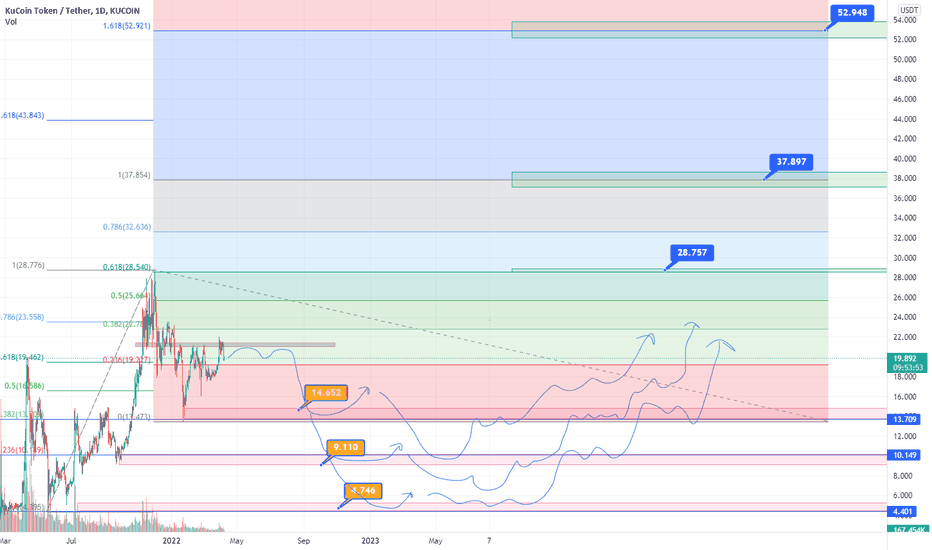Click the 26.000 price axis label
Screen dimensions: 932x550
[904, 298]
